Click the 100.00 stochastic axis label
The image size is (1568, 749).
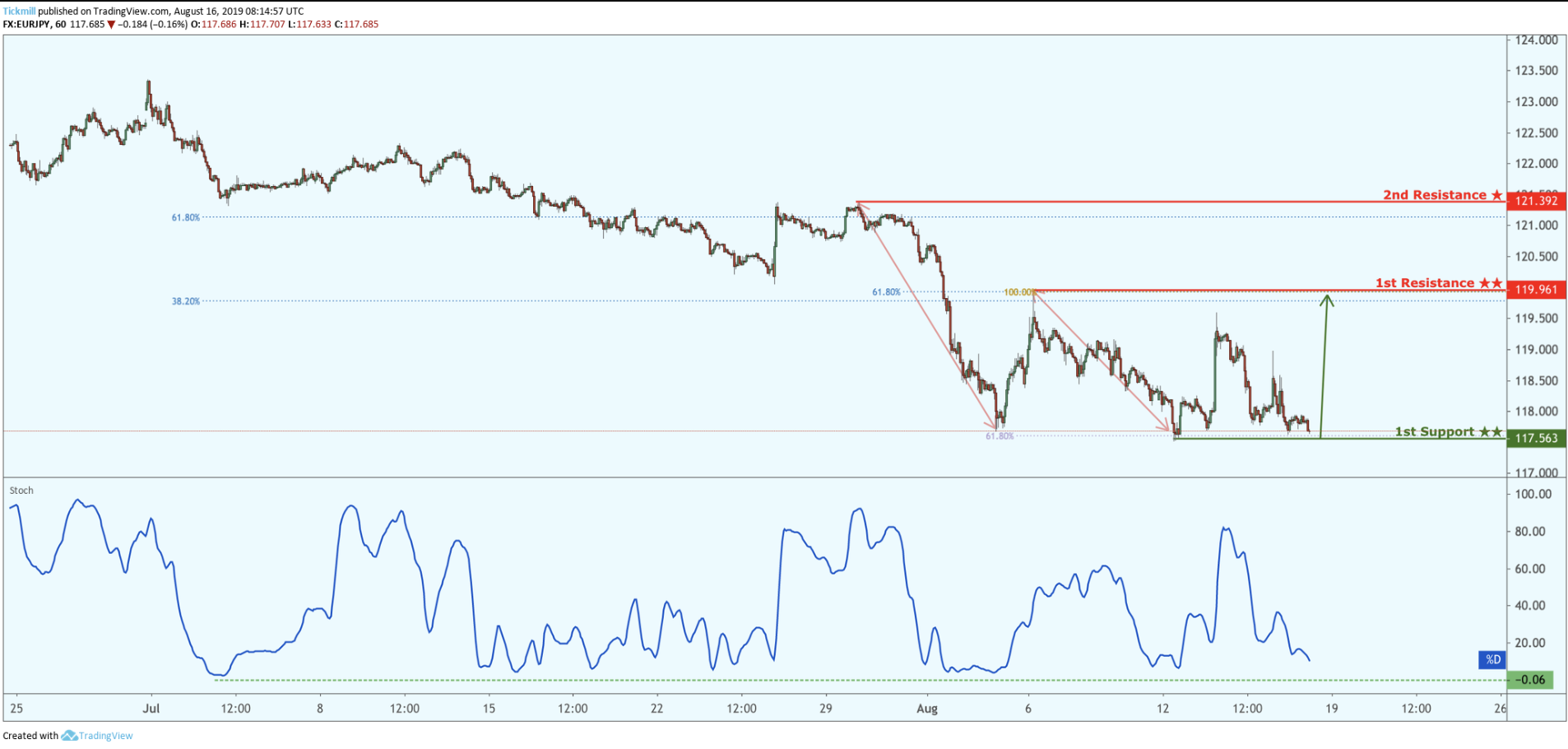click(1533, 495)
